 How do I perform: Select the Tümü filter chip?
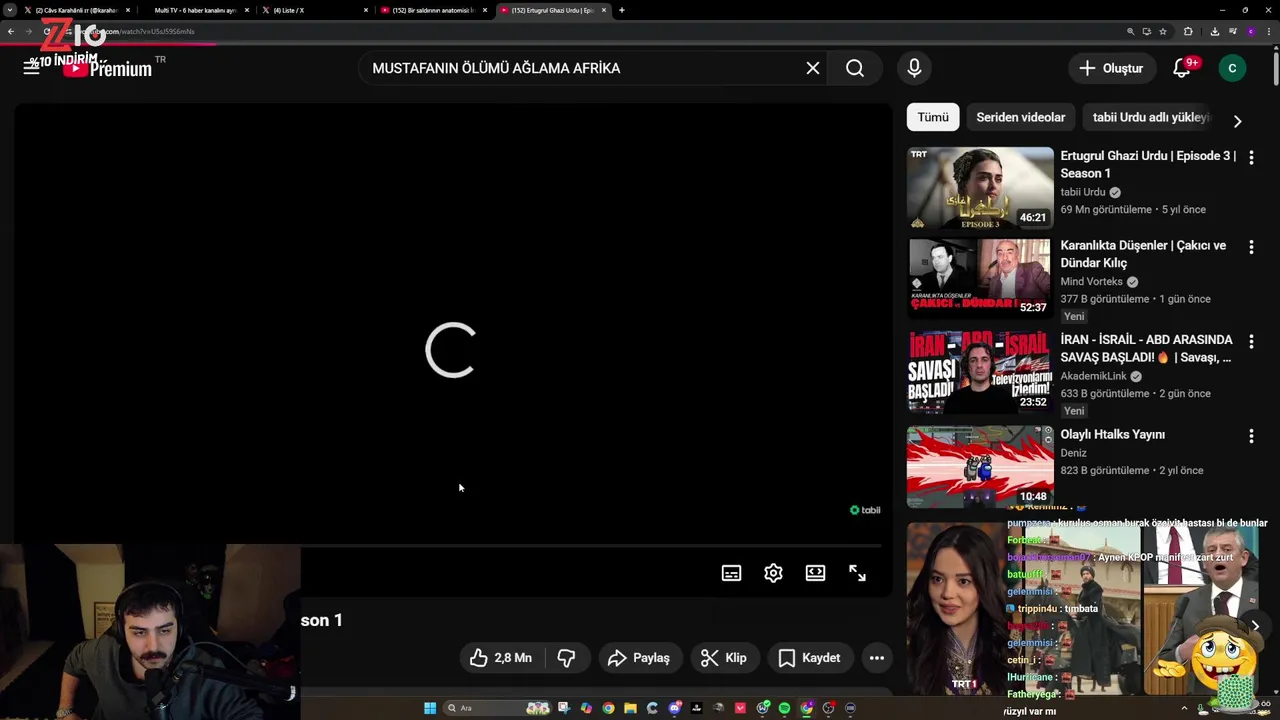[x=933, y=117]
